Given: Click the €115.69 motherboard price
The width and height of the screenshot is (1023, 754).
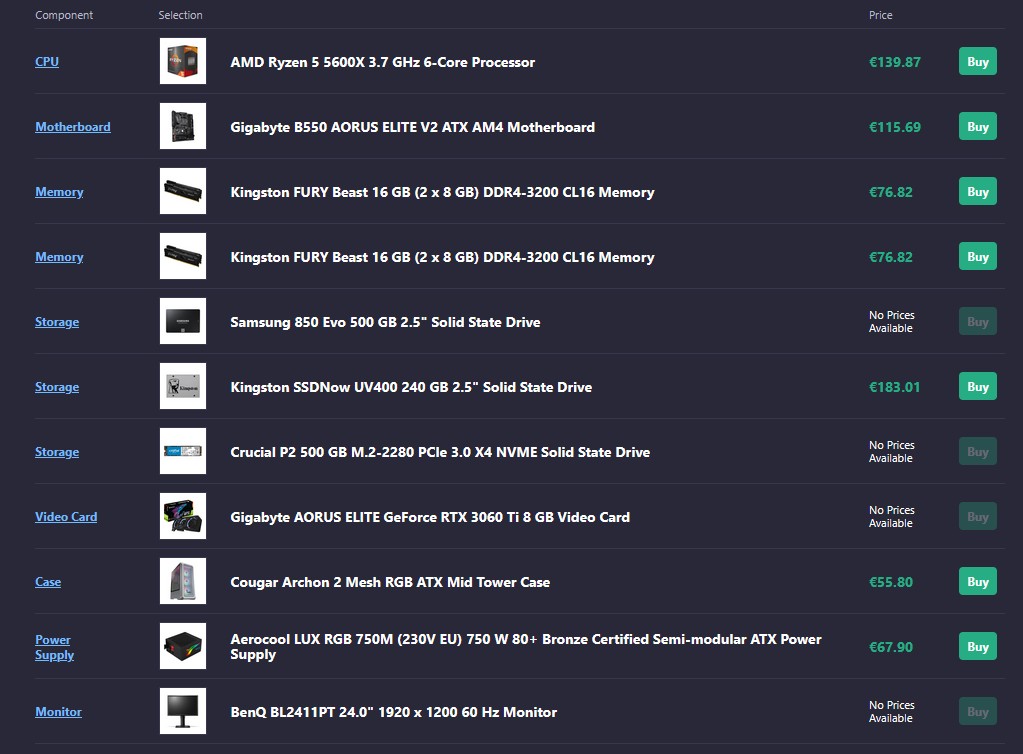Looking at the screenshot, I should 894,127.
